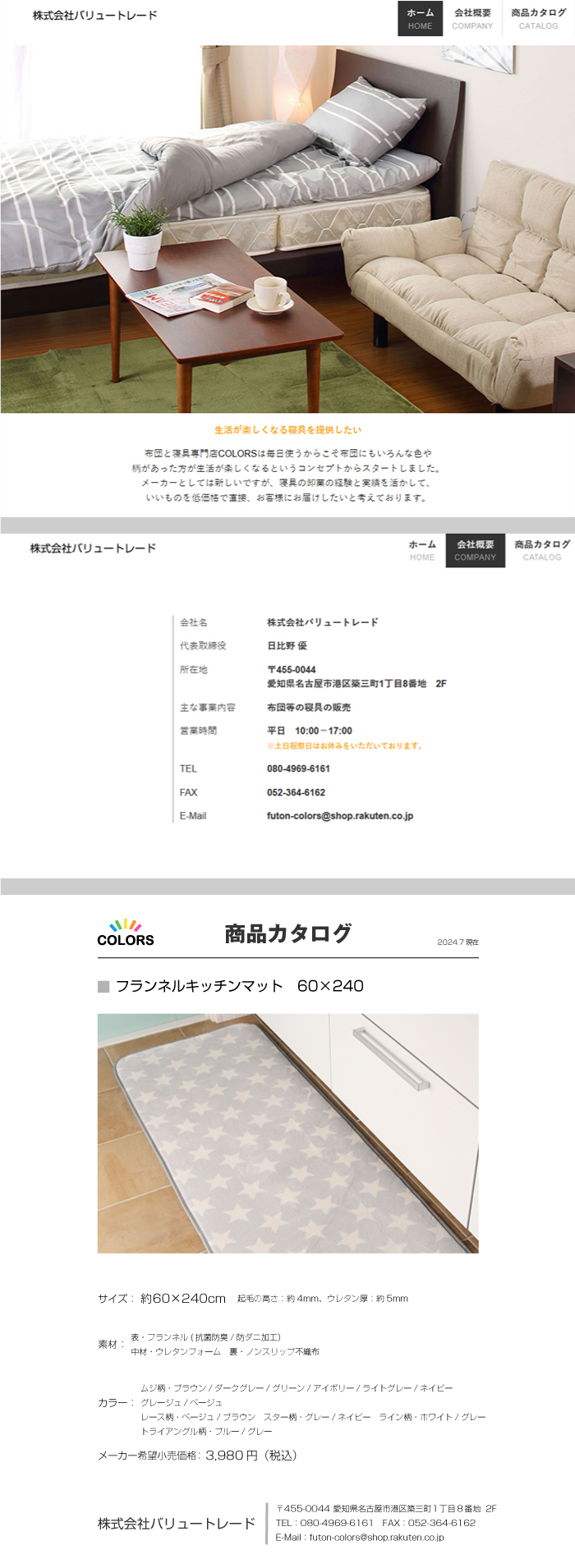This screenshot has width=575, height=1568.
Task: Open 商品カタログ CATALOG in the topmost header
Action: pos(538,19)
